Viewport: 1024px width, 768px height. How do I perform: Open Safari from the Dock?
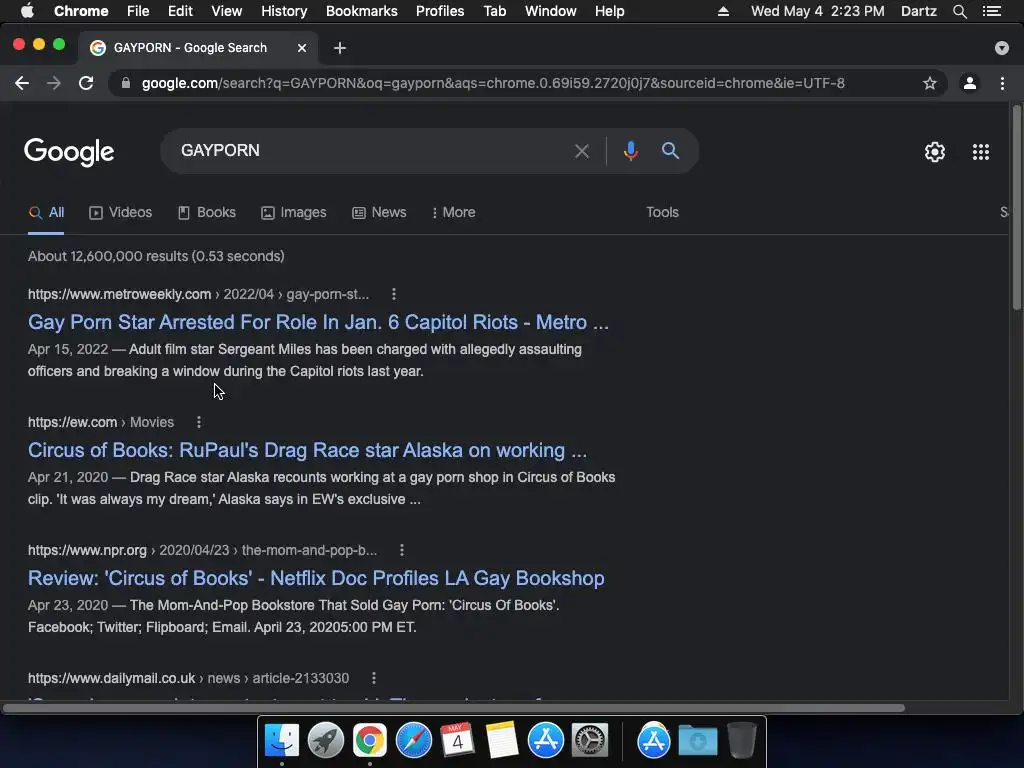coord(413,741)
